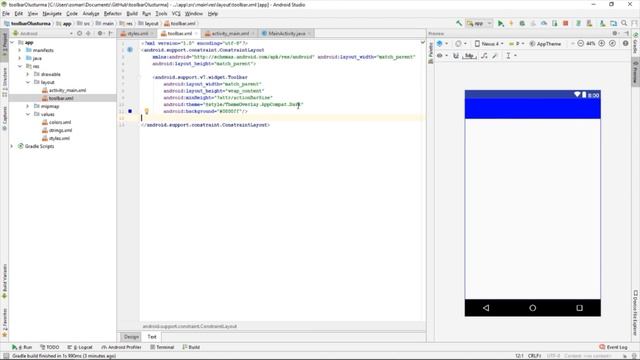The width and height of the screenshot is (640, 360).
Task: Collapse the values folder
Action: 28,114
